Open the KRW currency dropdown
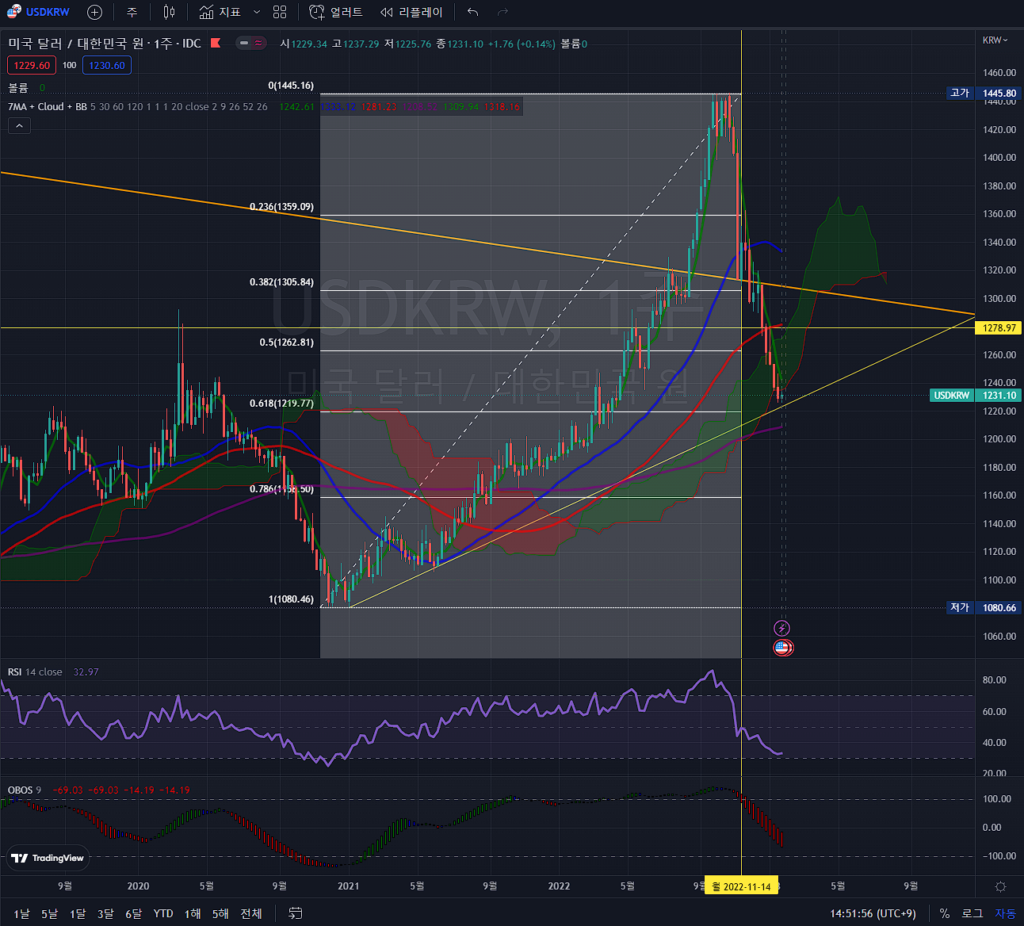This screenshot has width=1024, height=926. click(994, 41)
